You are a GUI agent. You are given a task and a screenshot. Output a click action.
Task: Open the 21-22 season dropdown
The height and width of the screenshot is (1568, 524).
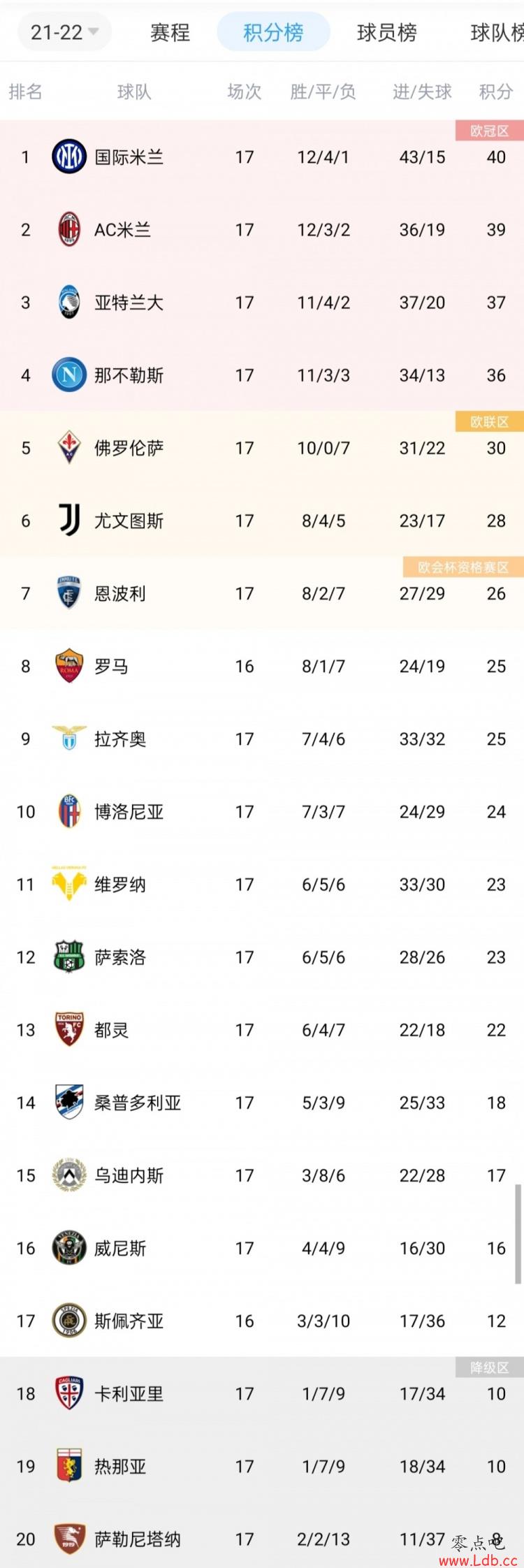64,32
